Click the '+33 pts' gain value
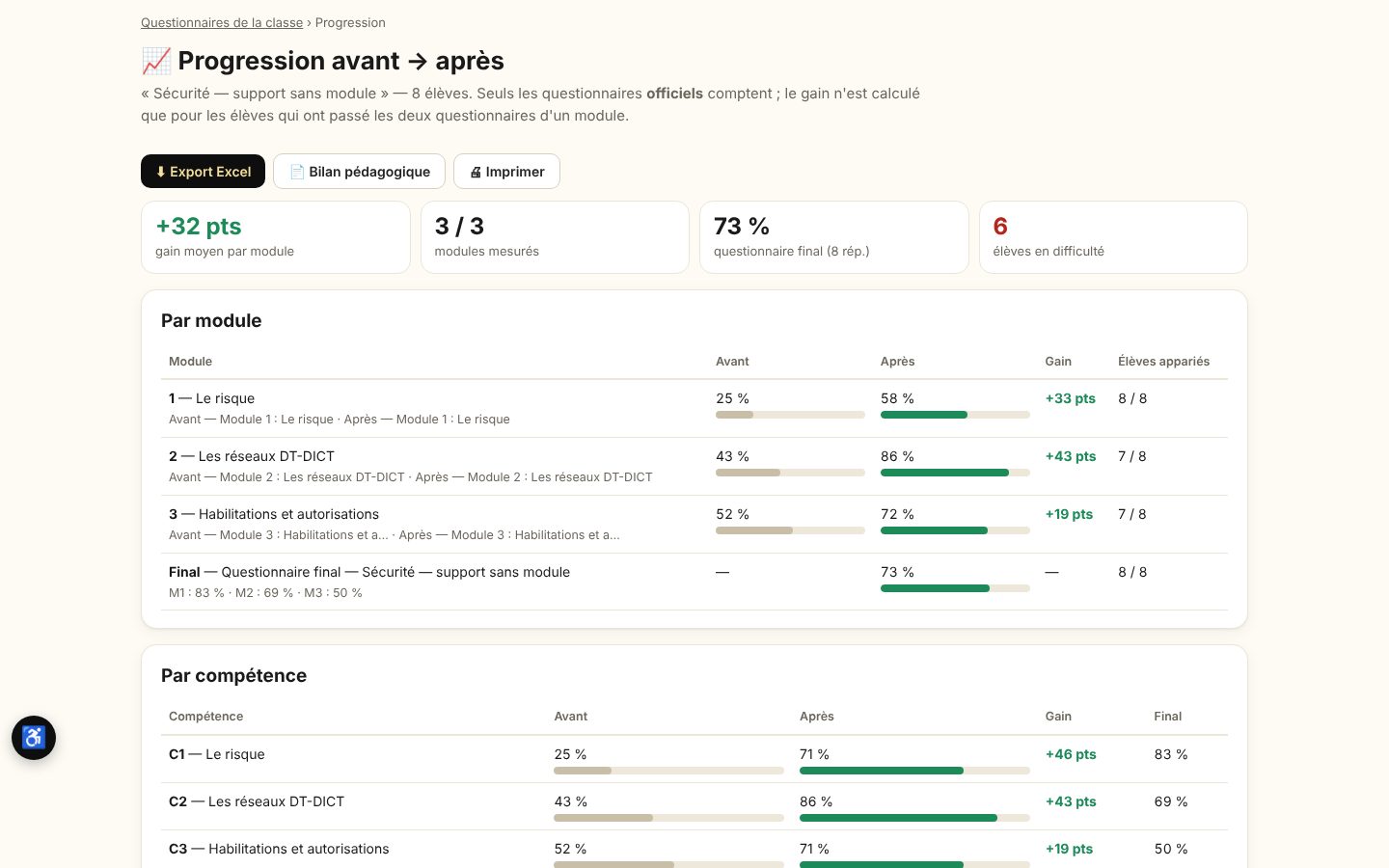 pyautogui.click(x=1071, y=398)
